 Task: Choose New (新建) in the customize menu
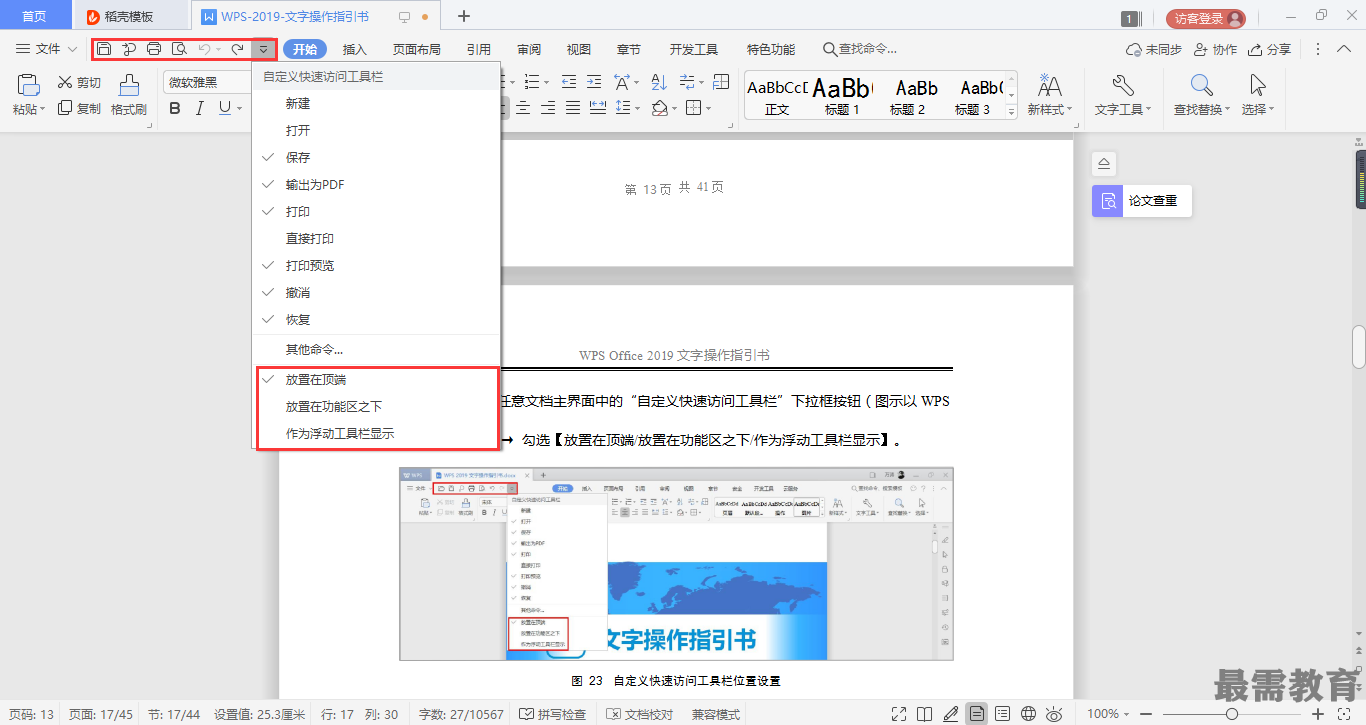click(376, 104)
